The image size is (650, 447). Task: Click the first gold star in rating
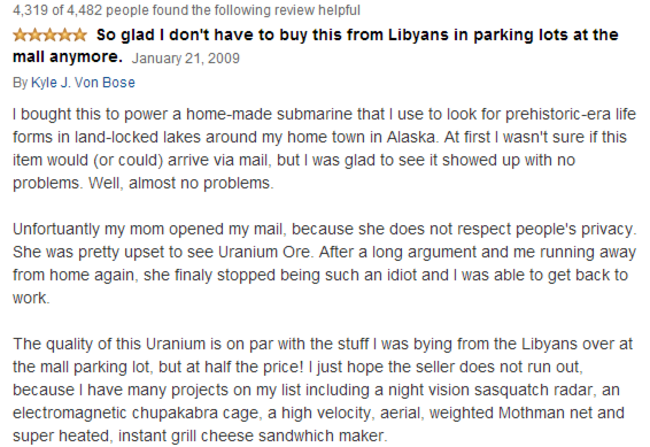pyautogui.click(x=20, y=35)
